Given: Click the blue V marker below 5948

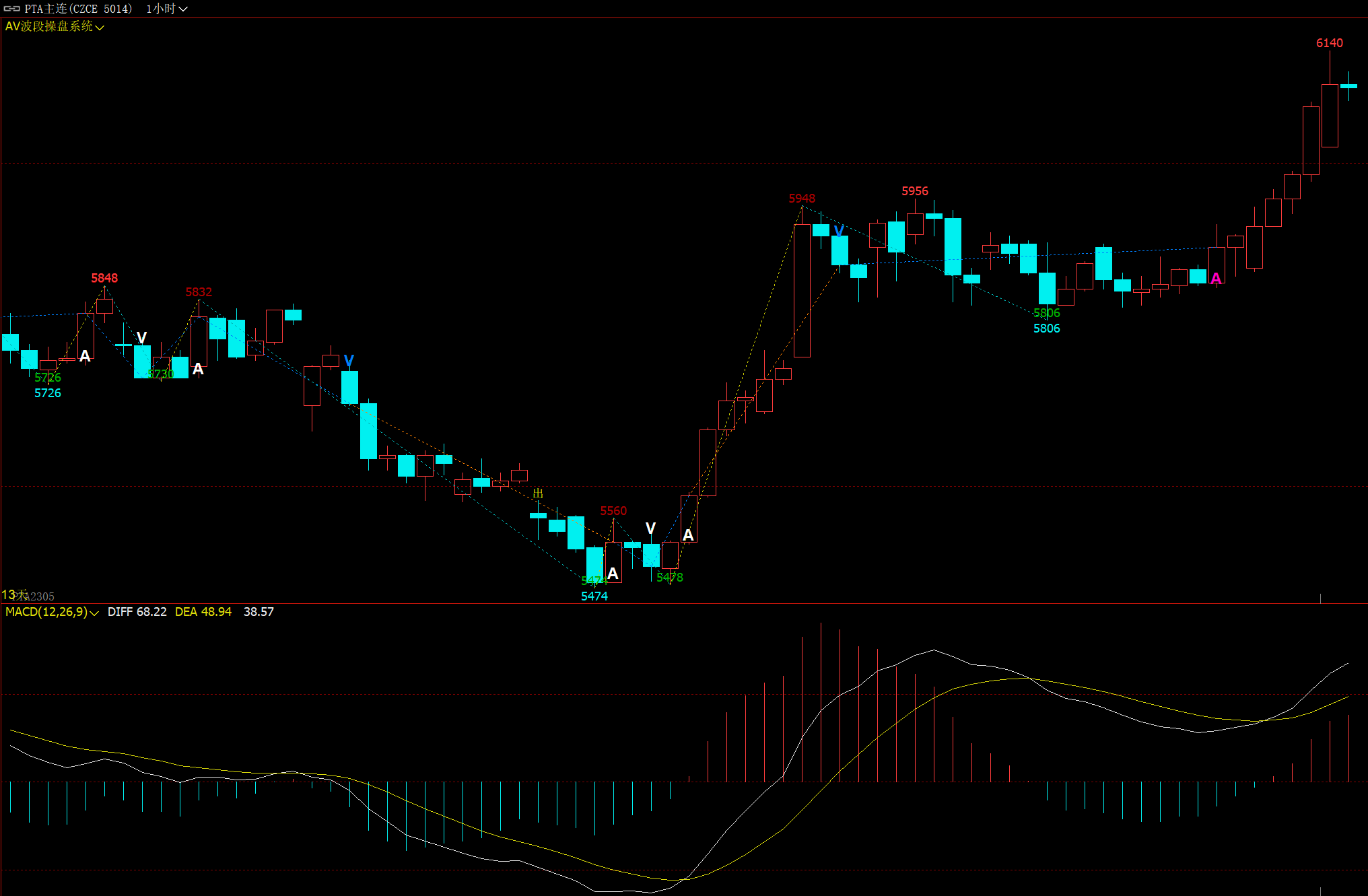Looking at the screenshot, I should [839, 232].
